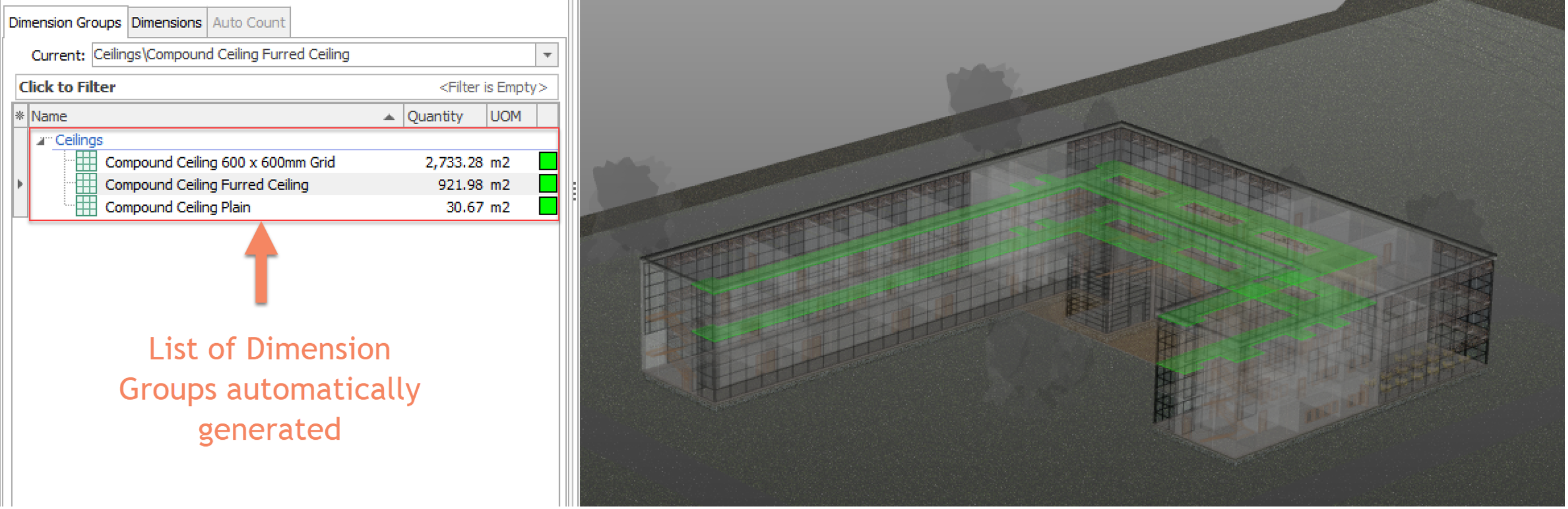Sort by the Name column header
This screenshot has width=1568, height=509.
[x=215, y=116]
